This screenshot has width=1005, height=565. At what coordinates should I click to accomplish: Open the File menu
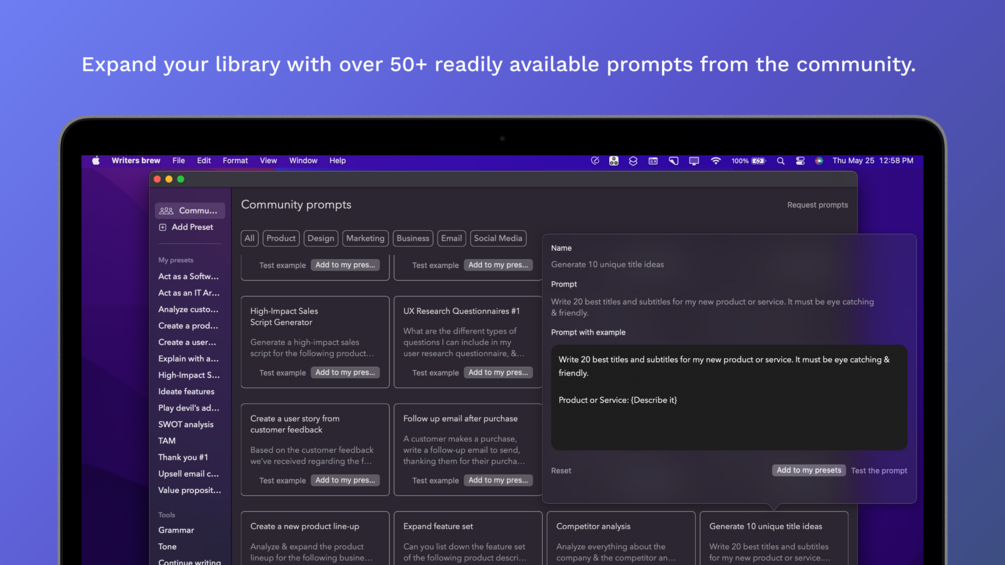coord(178,161)
